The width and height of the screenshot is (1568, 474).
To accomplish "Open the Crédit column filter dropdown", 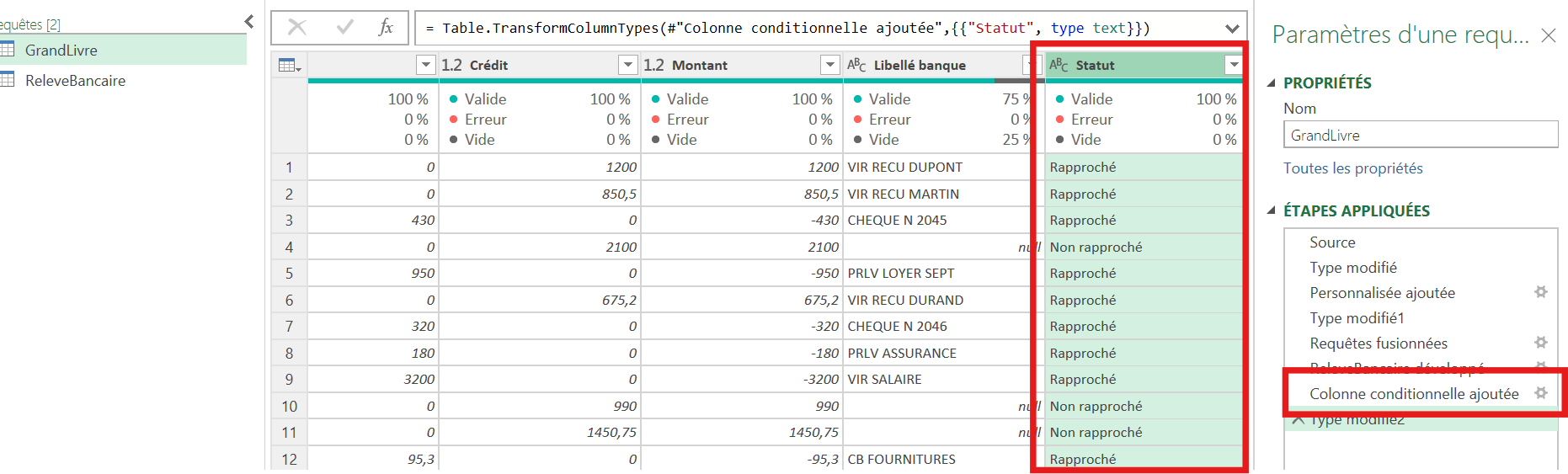I will 628,65.
